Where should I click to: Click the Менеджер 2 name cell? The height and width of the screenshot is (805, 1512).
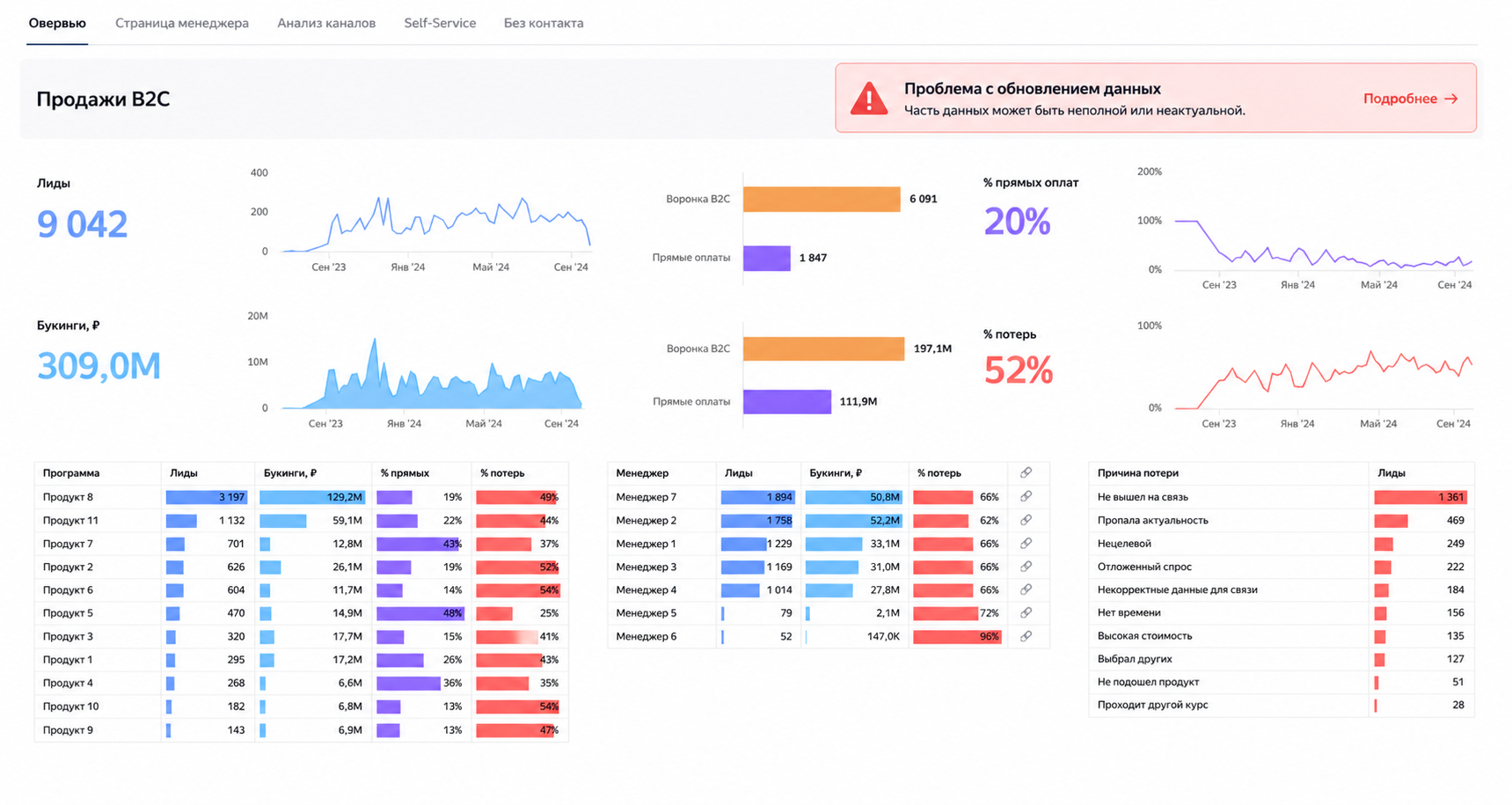[x=646, y=521]
